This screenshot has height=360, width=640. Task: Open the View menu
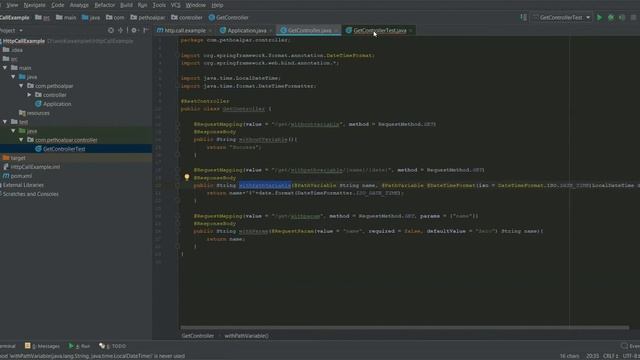click(x=12, y=5)
